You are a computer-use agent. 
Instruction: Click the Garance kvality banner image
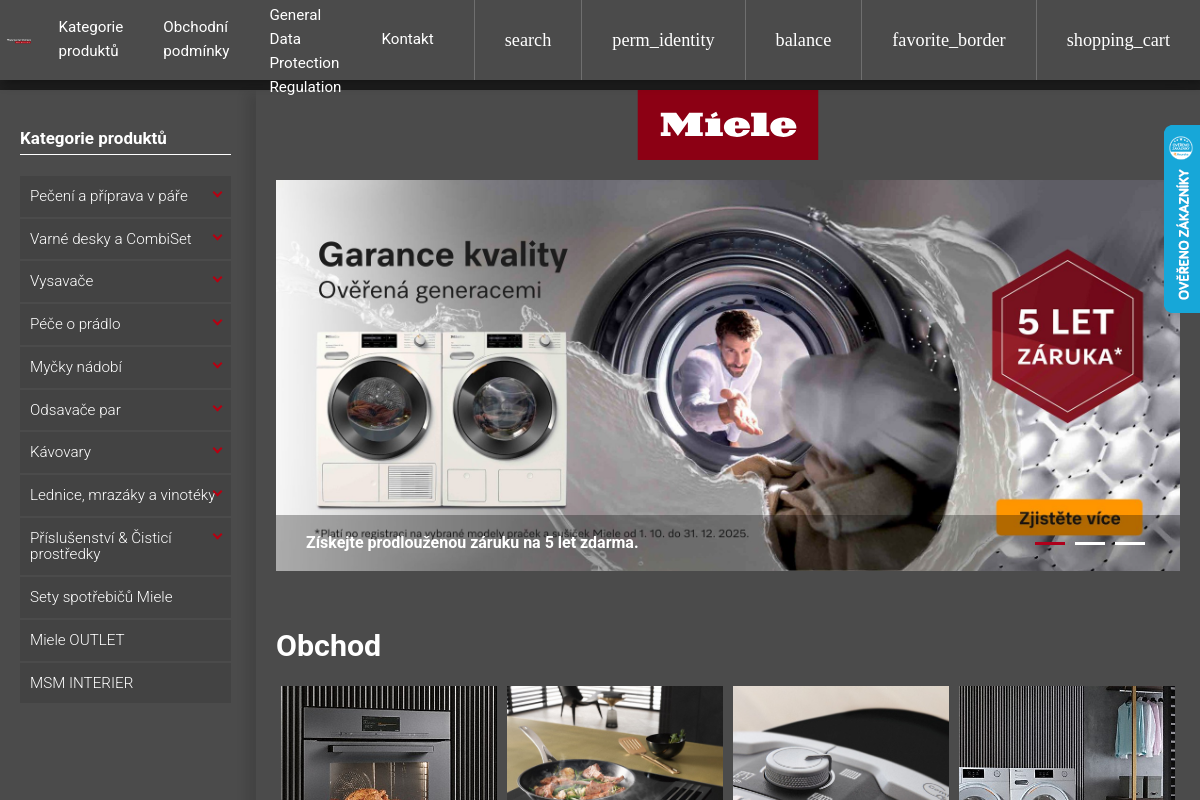coord(728,375)
